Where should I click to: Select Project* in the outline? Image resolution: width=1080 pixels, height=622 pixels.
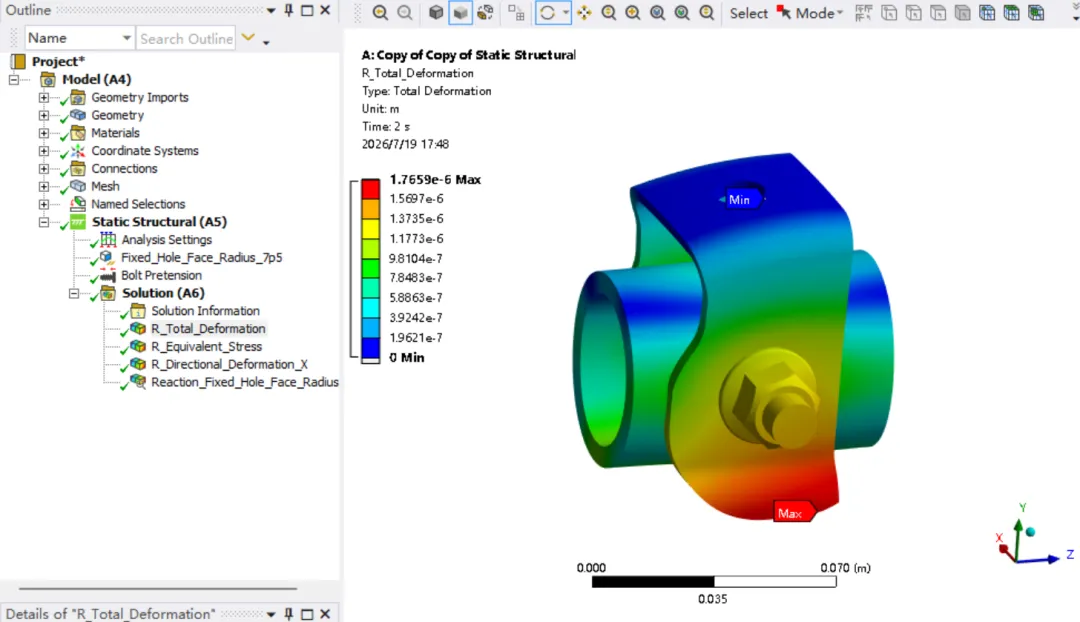coord(58,61)
